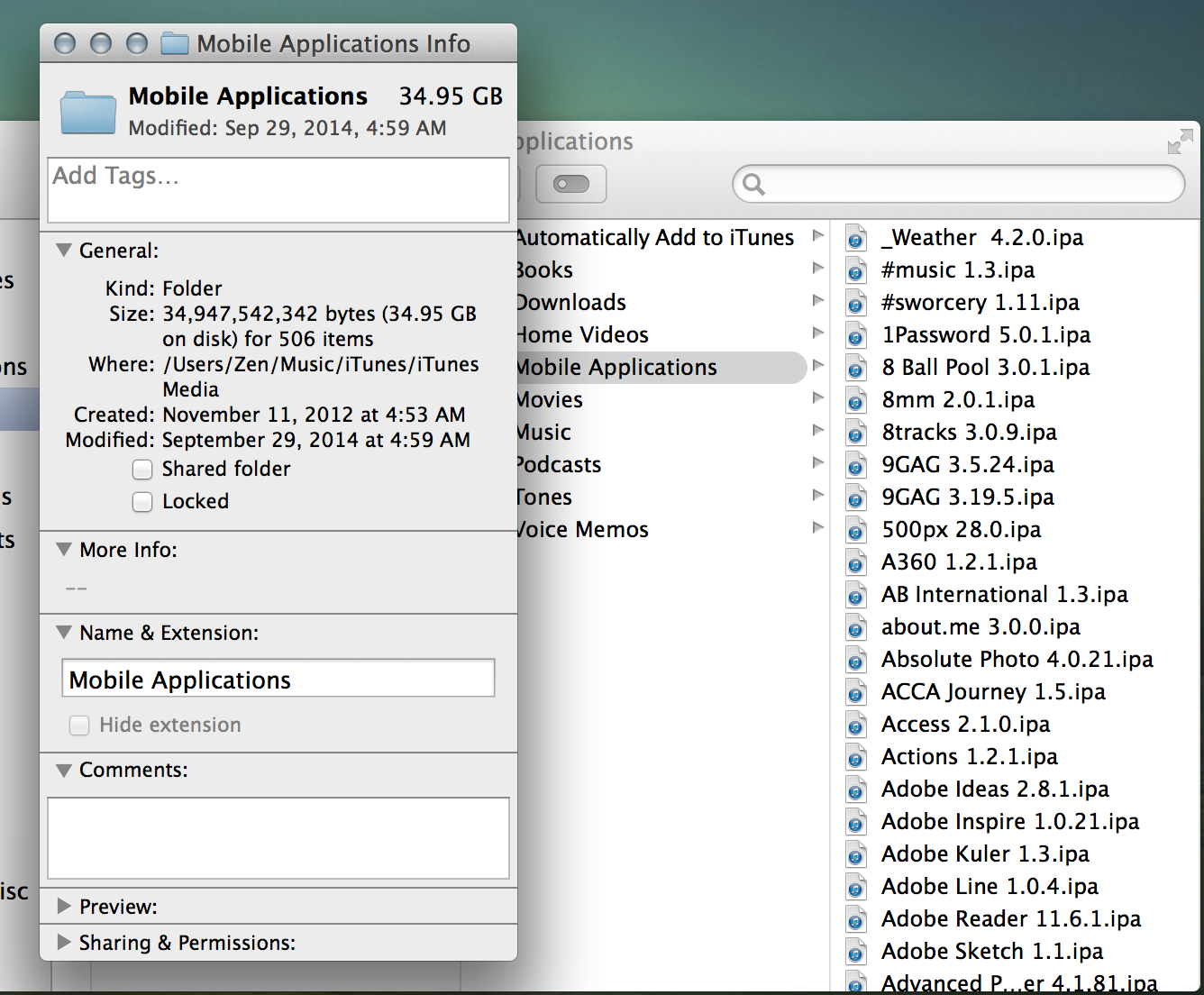Select file 8 Ball Pool 3.0.1.ipa
Image resolution: width=1204 pixels, height=995 pixels.
pyautogui.click(x=986, y=368)
